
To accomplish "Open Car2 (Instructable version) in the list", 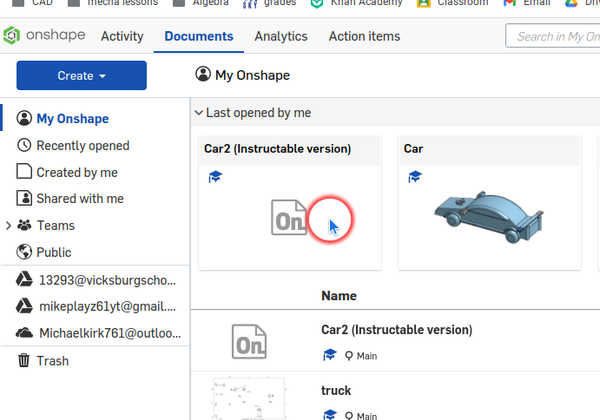I will 397,330.
